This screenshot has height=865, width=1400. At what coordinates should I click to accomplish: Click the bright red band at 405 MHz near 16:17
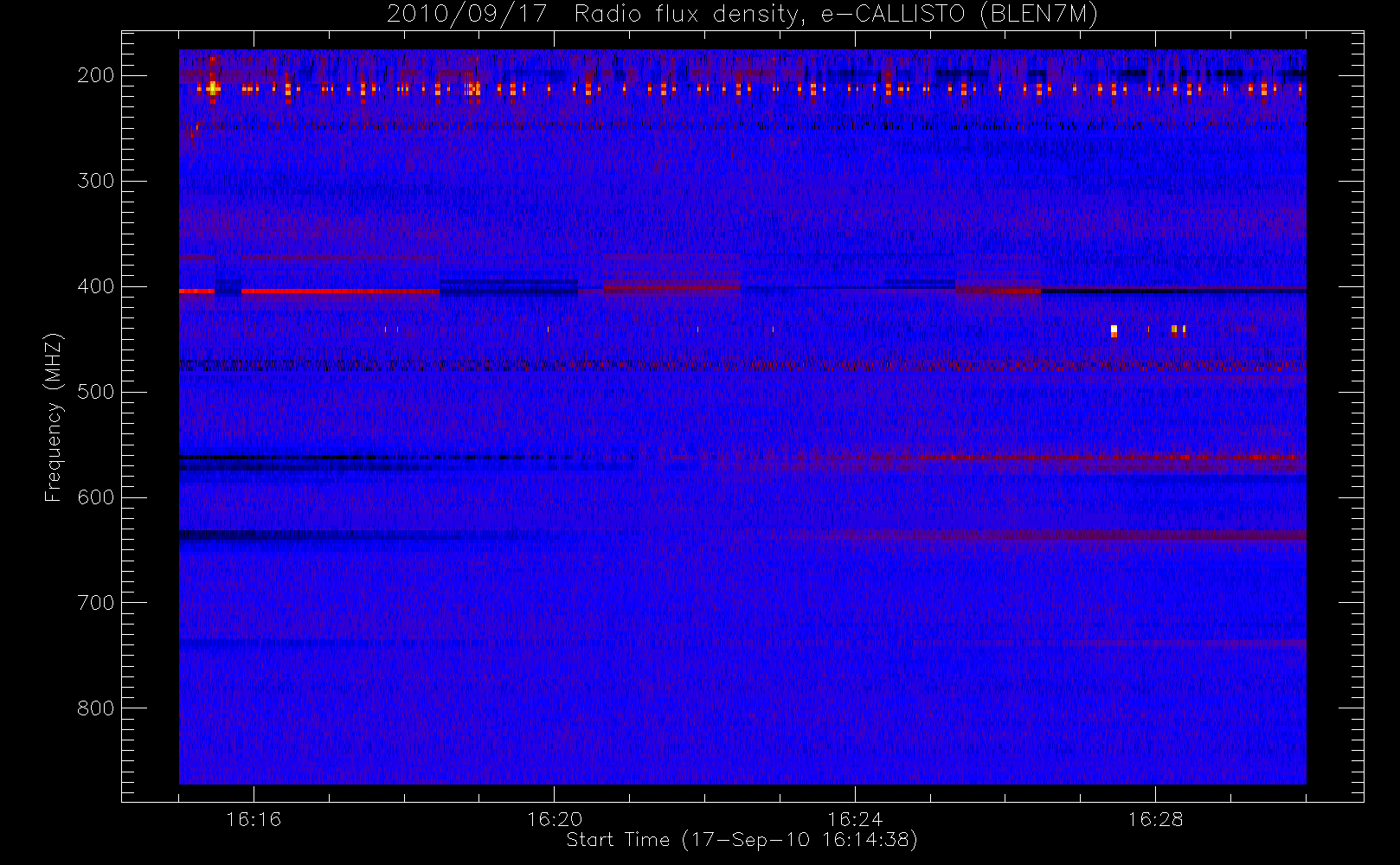pyautogui.click(x=340, y=292)
